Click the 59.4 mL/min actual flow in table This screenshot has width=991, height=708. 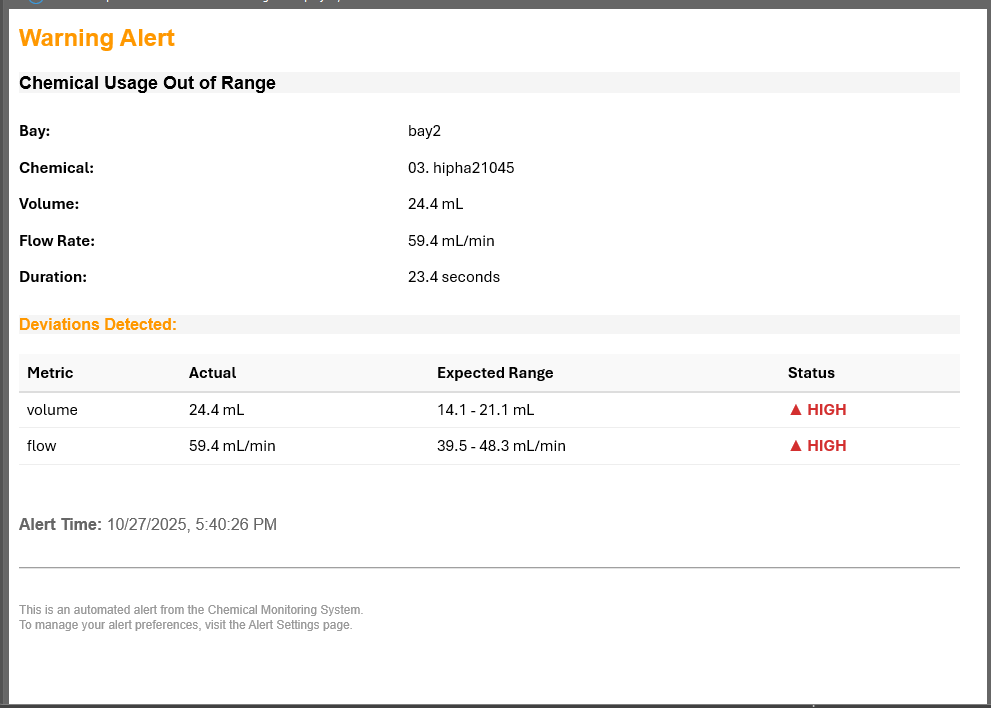point(232,446)
